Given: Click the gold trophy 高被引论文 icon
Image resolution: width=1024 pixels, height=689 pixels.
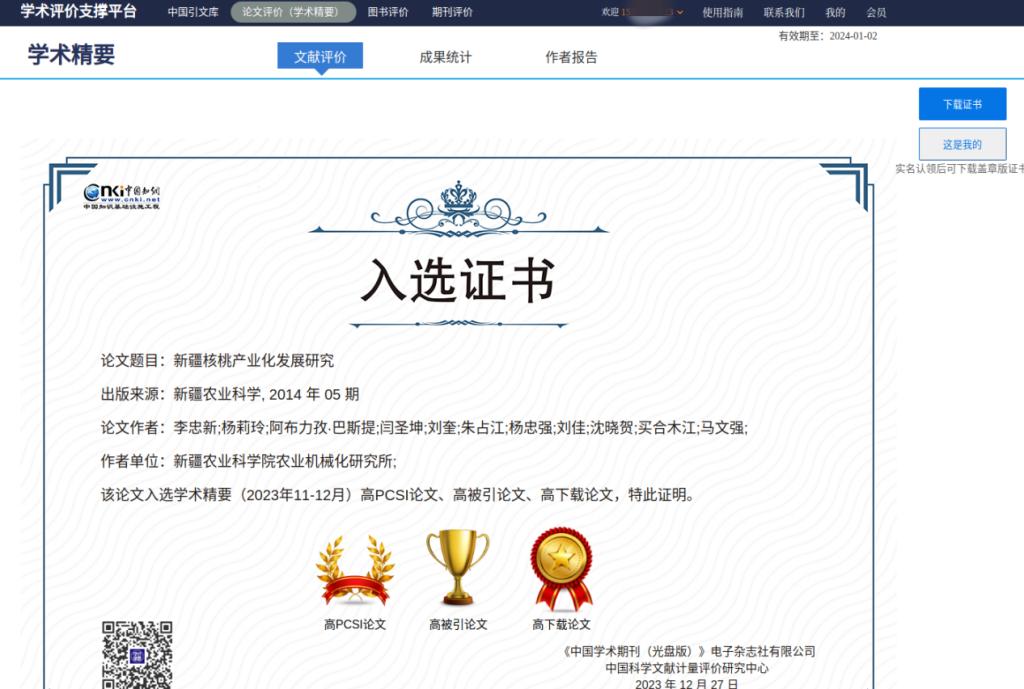Looking at the screenshot, I should pos(458,567).
